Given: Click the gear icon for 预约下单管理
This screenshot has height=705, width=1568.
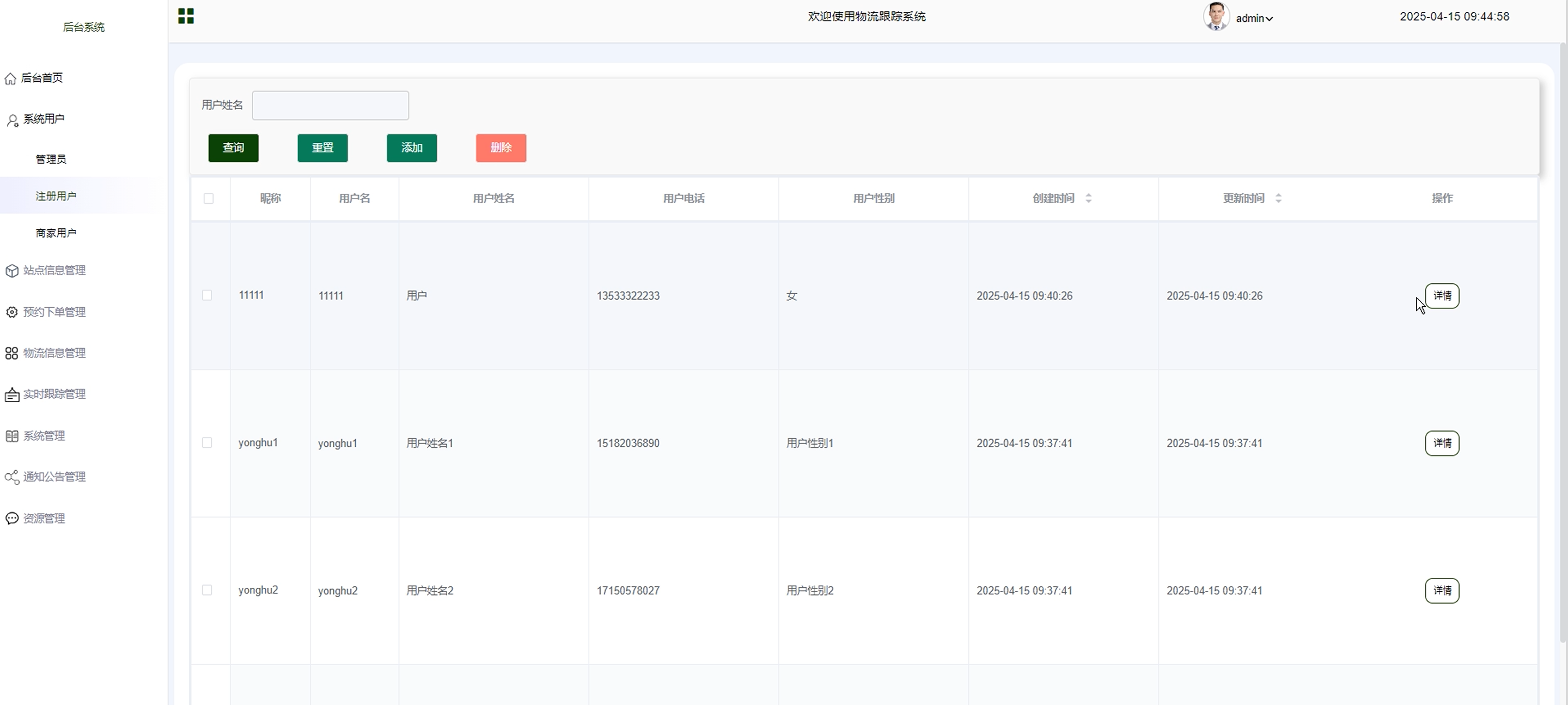Looking at the screenshot, I should (11, 312).
